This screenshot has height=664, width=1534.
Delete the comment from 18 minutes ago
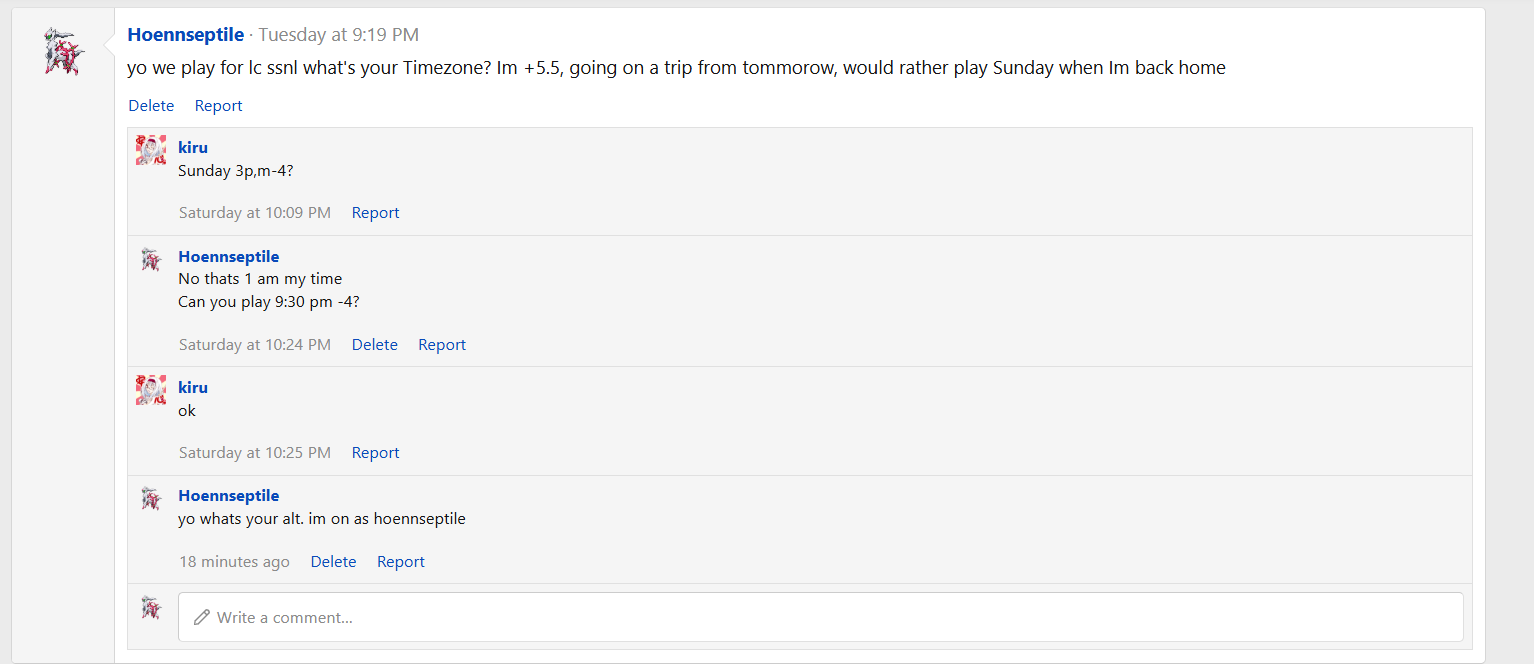(x=333, y=562)
